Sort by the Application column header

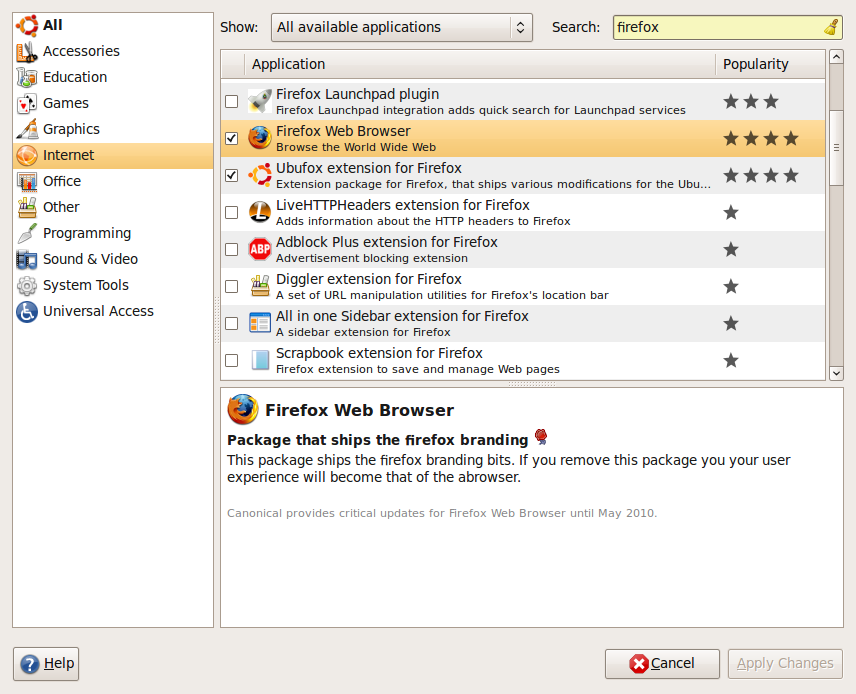(x=480, y=64)
